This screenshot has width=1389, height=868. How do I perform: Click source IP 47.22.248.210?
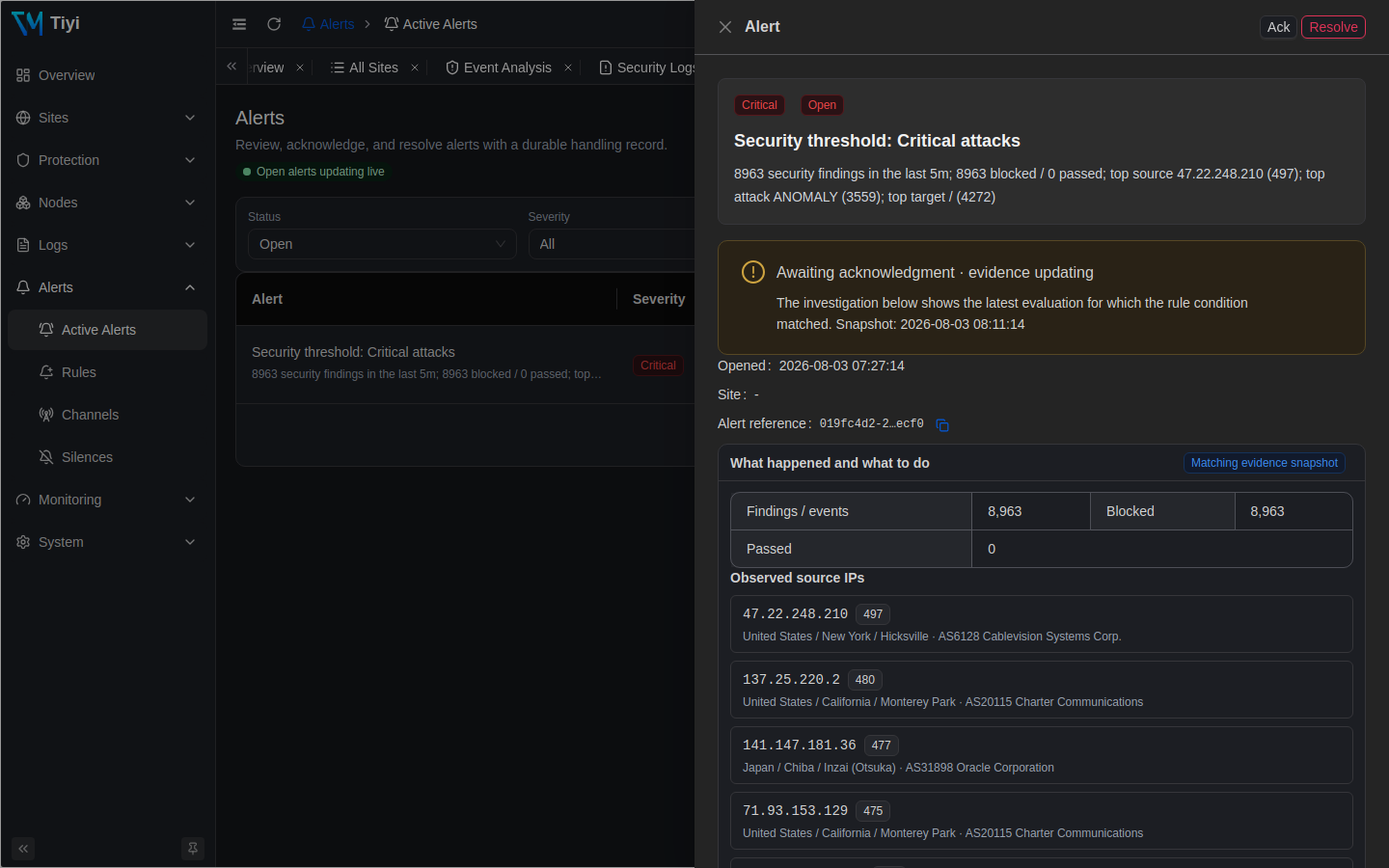point(795,614)
